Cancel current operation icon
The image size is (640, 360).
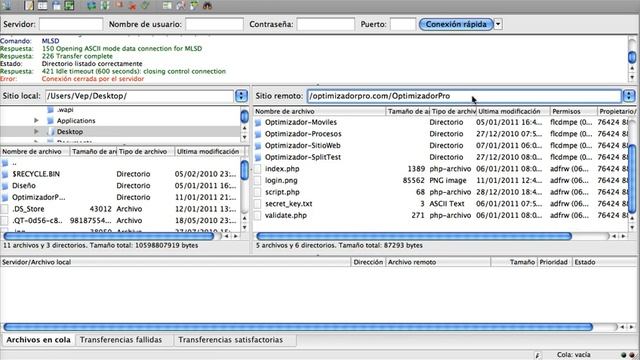(x=119, y=5)
